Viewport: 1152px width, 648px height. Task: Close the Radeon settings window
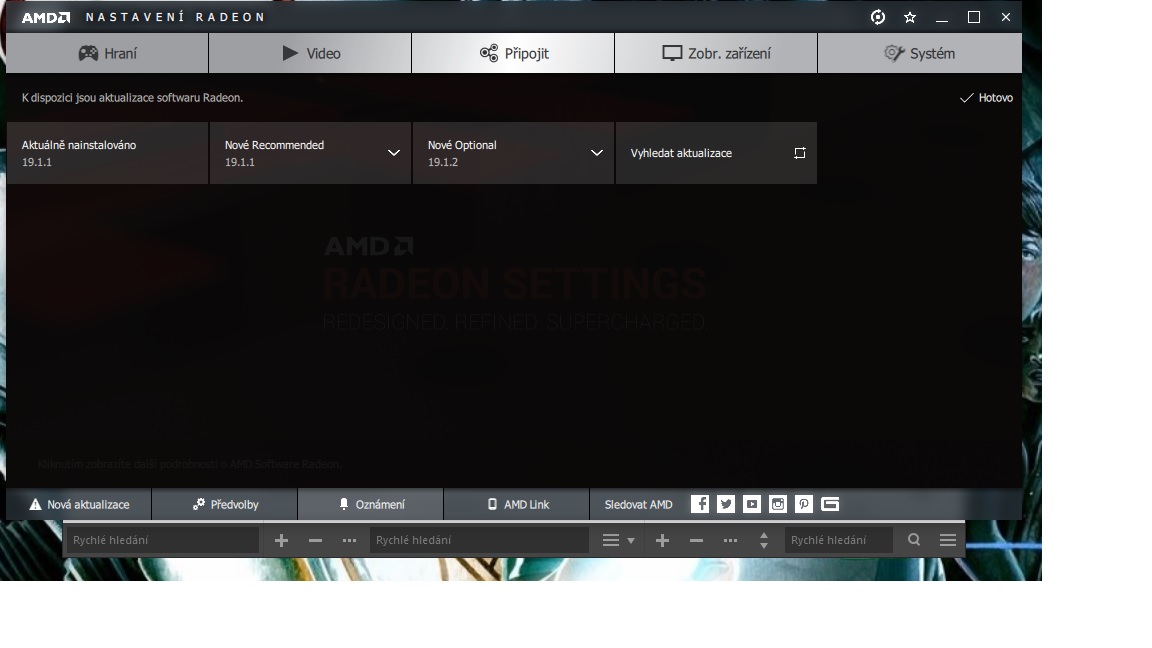(1006, 17)
